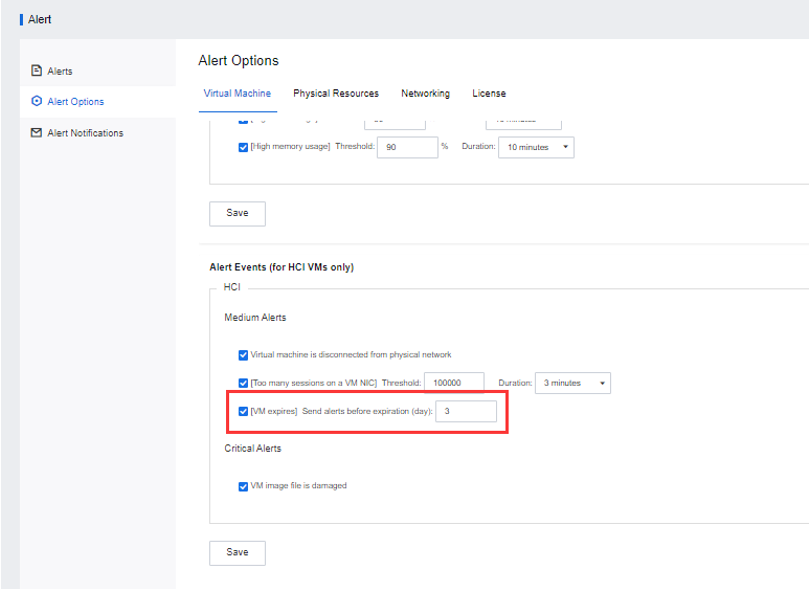
Task: Open the 10 minutes Duration dropdown
Action: point(536,147)
